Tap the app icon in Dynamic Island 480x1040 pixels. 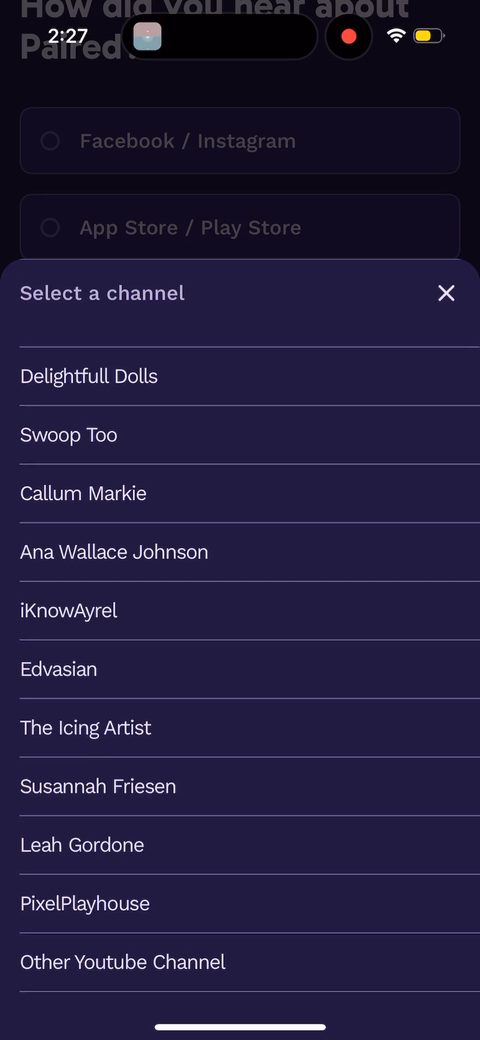click(x=147, y=36)
